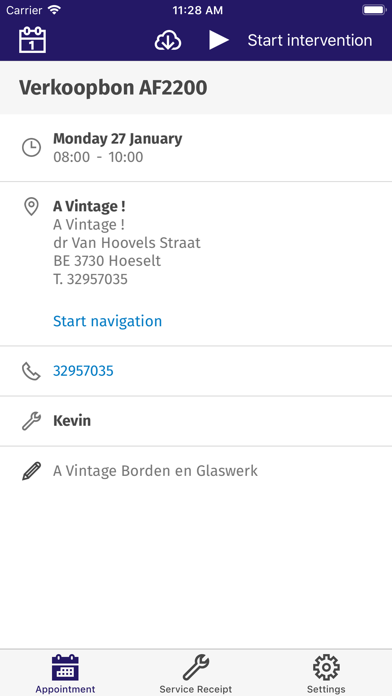Tap the A Vintage Borden en Glaswerk note

point(155,471)
